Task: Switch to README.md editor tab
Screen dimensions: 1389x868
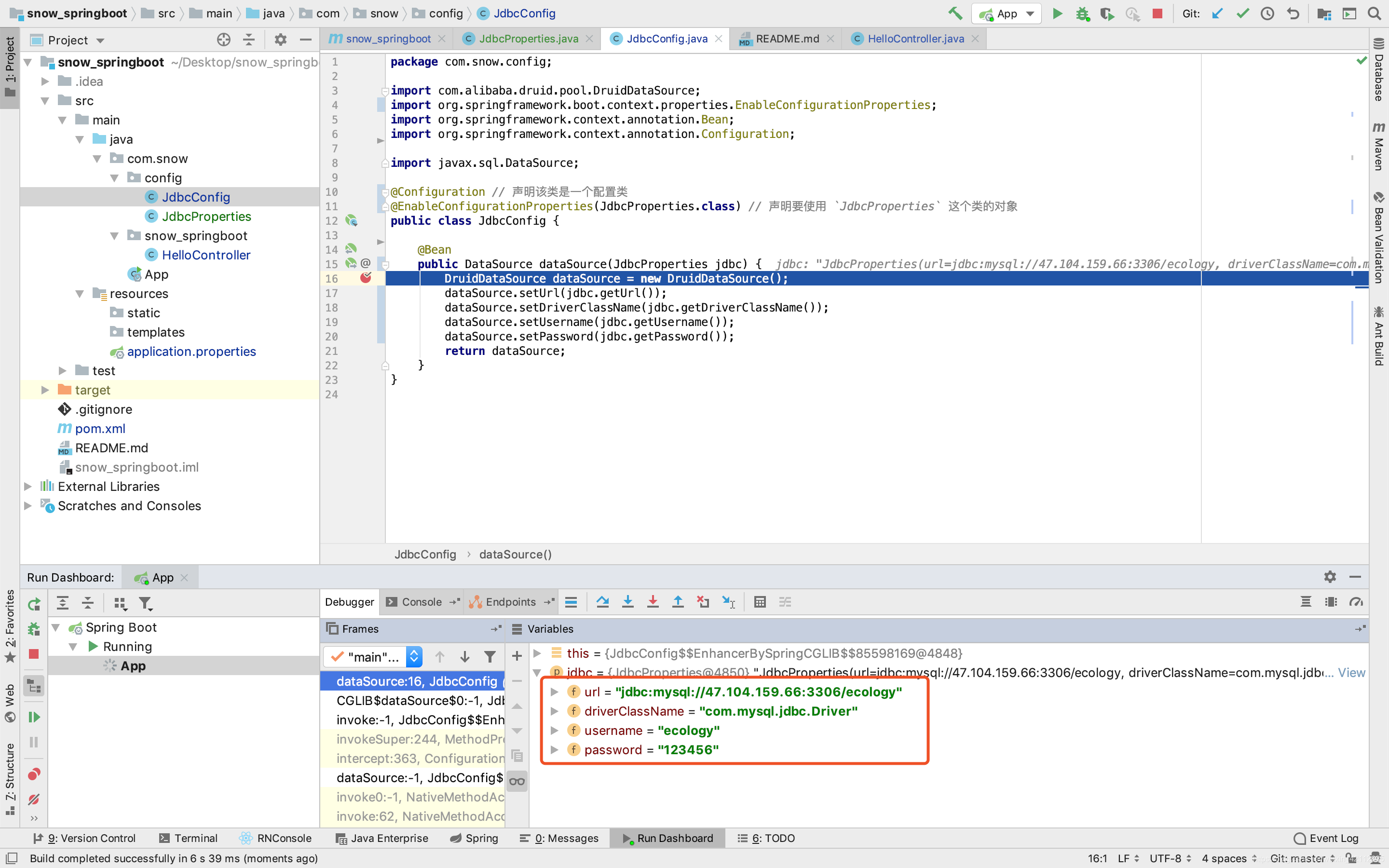Action: (x=786, y=39)
